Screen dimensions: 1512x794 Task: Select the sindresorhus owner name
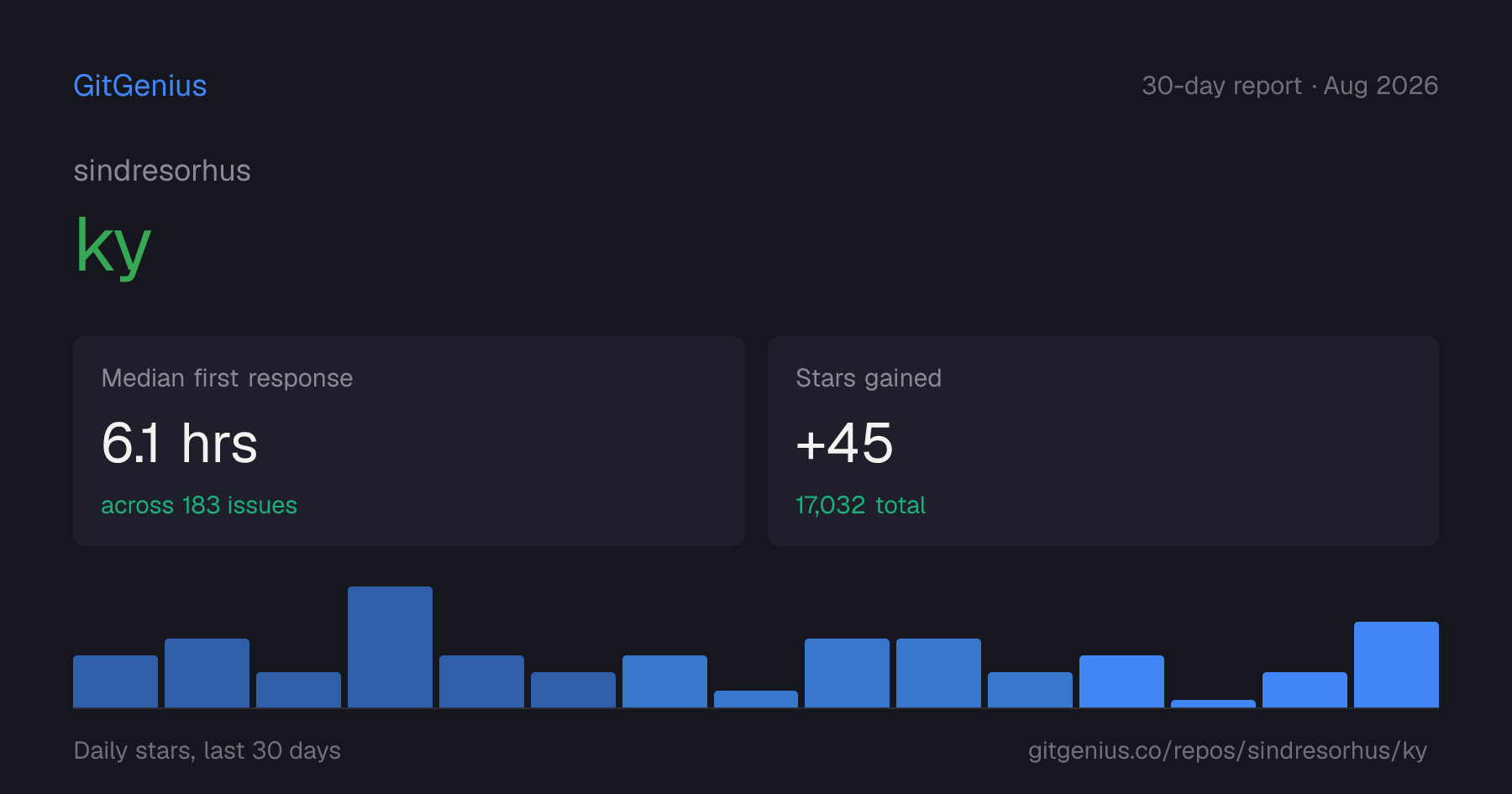162,171
